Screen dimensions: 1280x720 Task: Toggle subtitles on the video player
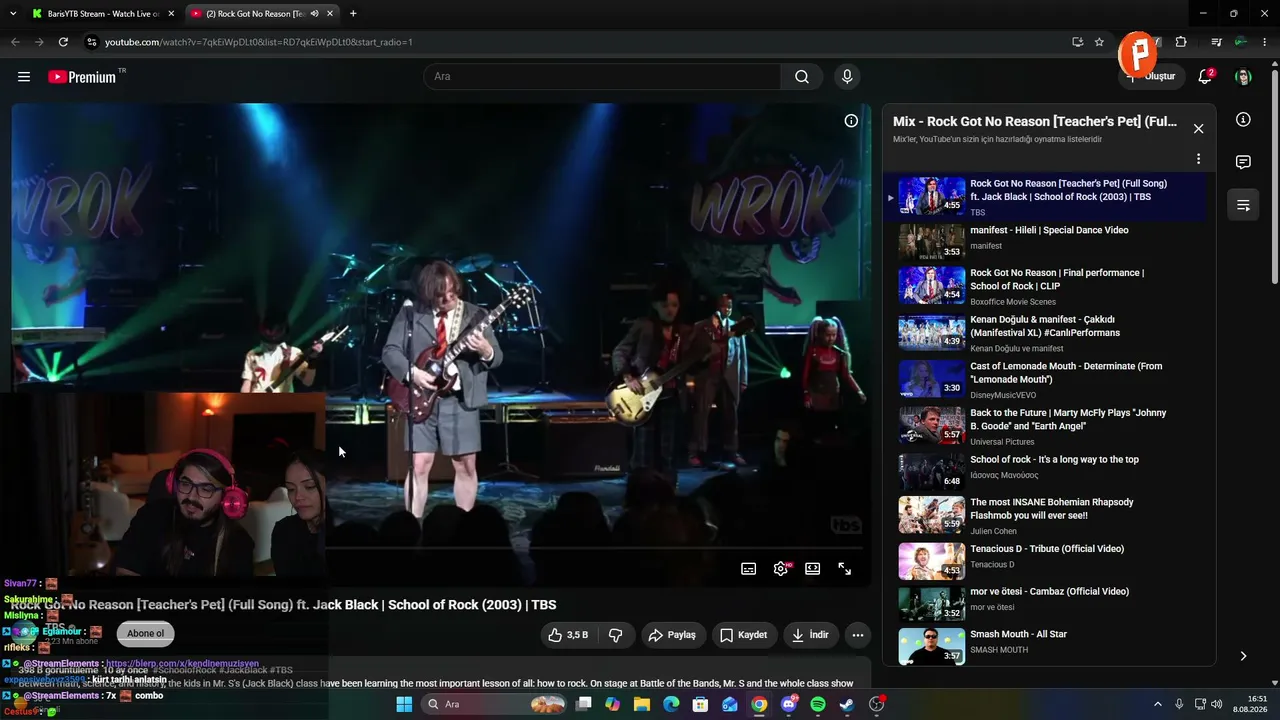(x=748, y=569)
